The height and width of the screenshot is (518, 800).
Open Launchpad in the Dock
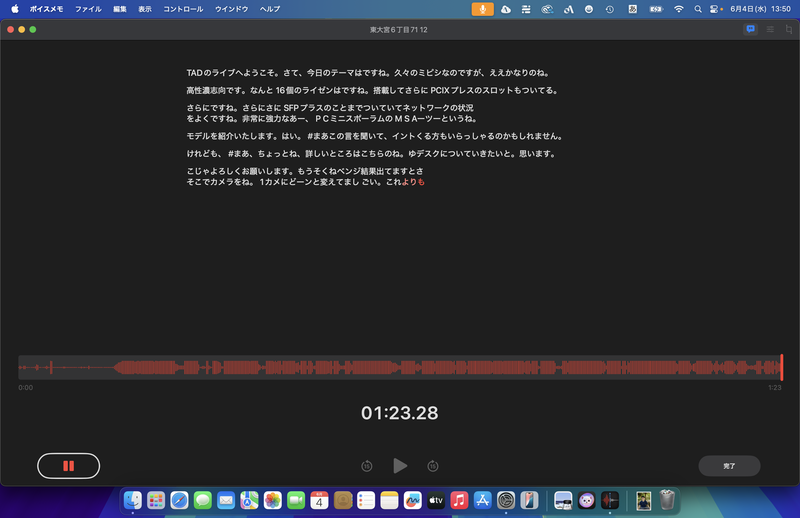[x=156, y=500]
